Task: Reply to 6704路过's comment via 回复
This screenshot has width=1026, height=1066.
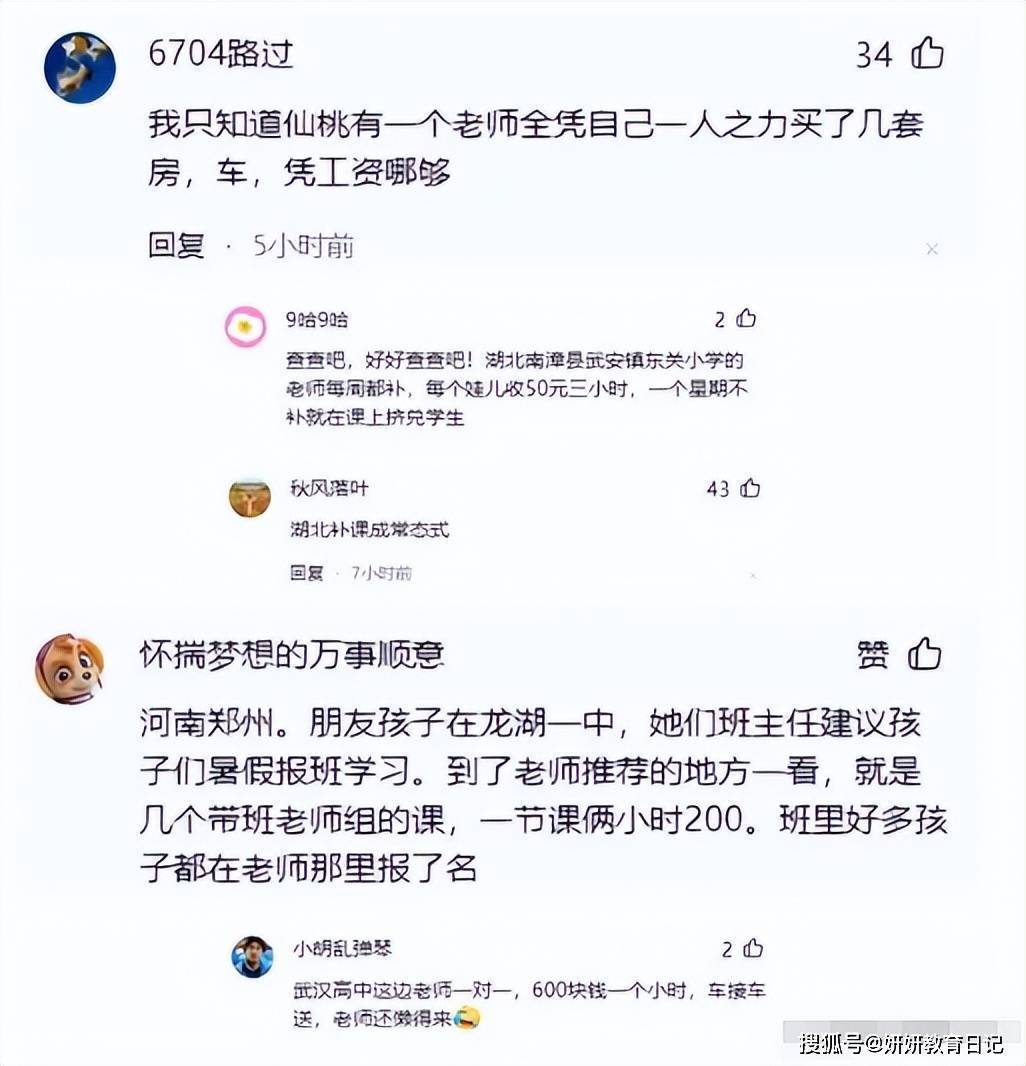Action: pyautogui.click(x=176, y=245)
